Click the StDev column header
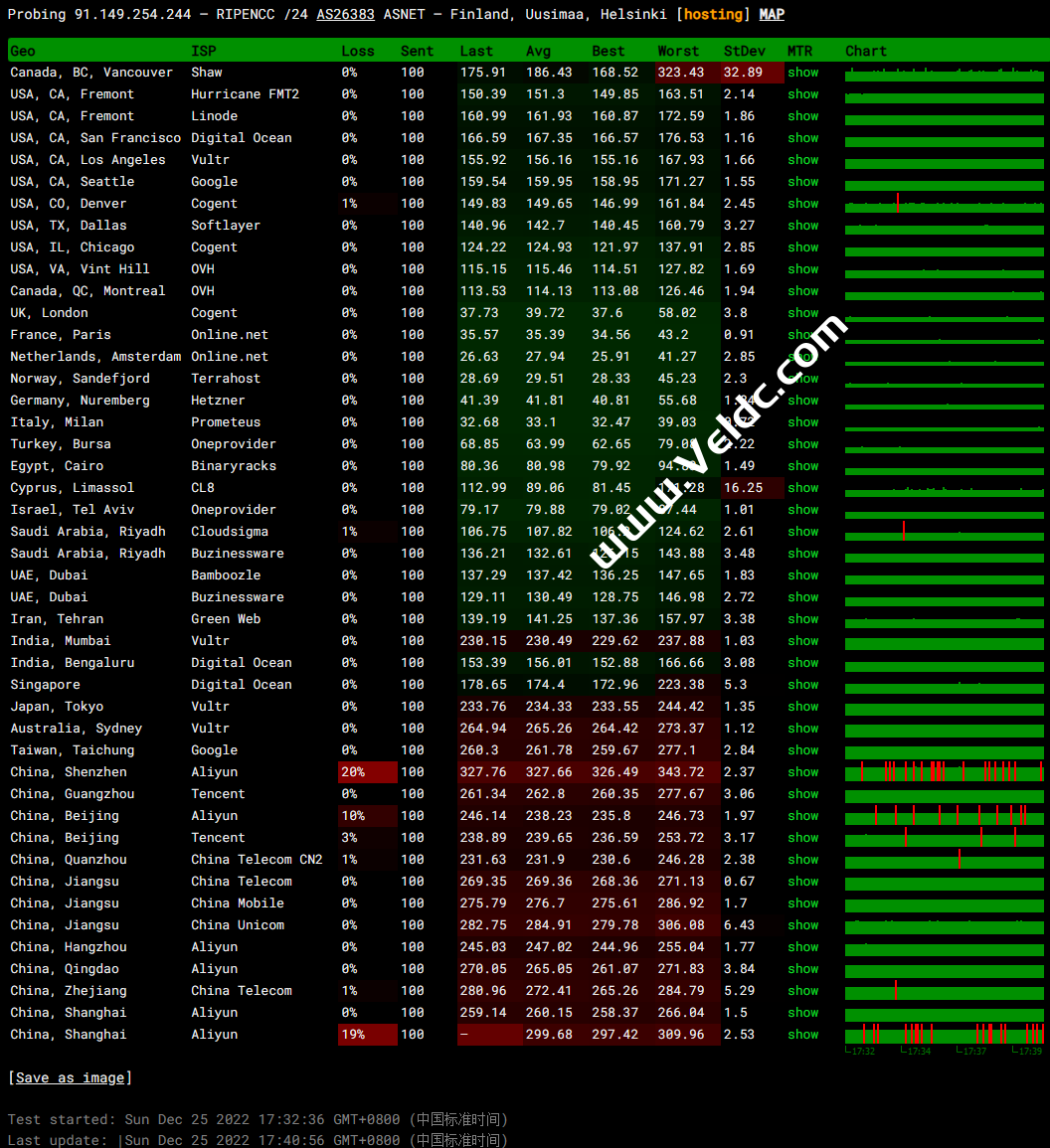This screenshot has width=1050, height=1148. click(744, 51)
